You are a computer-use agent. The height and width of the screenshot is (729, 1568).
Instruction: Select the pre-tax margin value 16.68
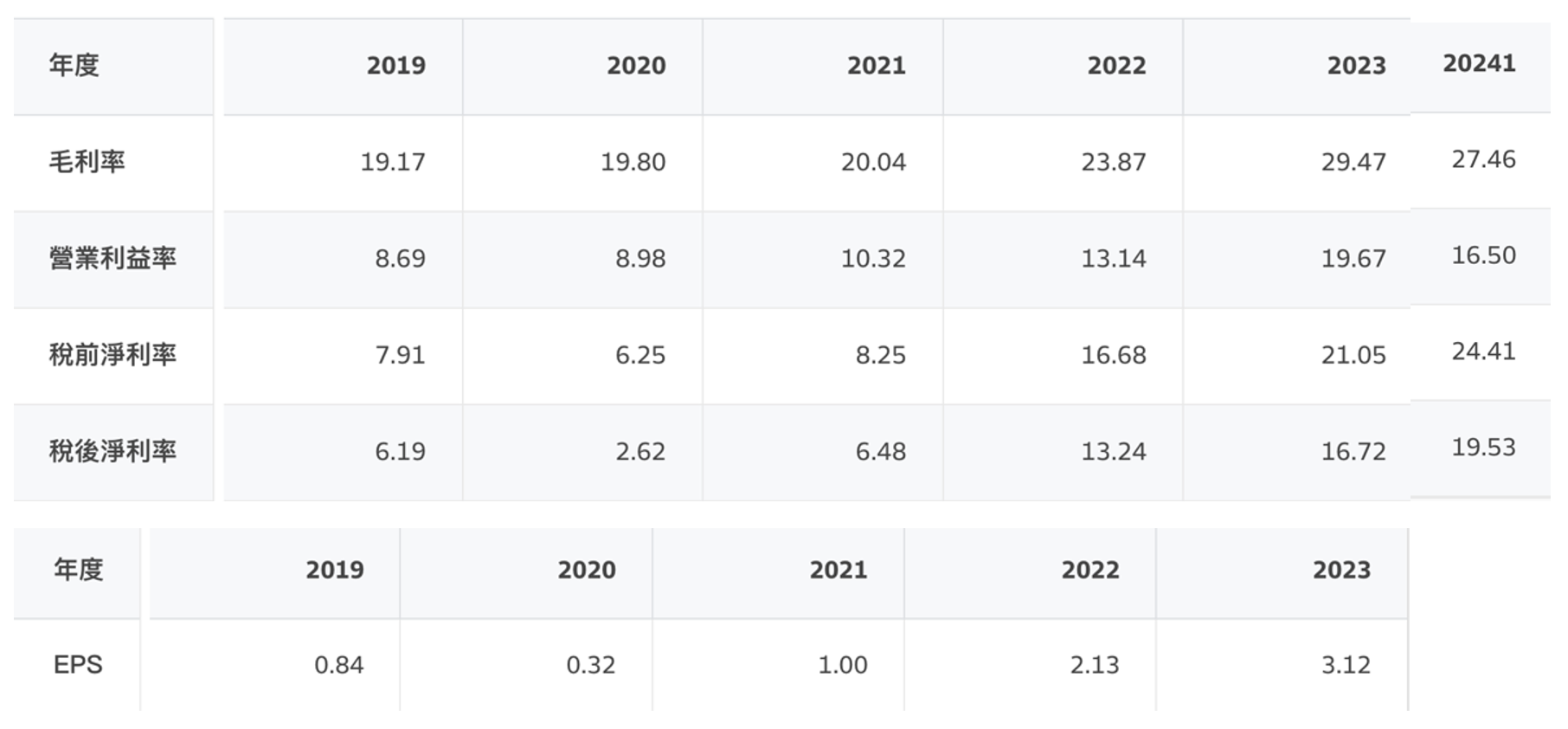1113,355
